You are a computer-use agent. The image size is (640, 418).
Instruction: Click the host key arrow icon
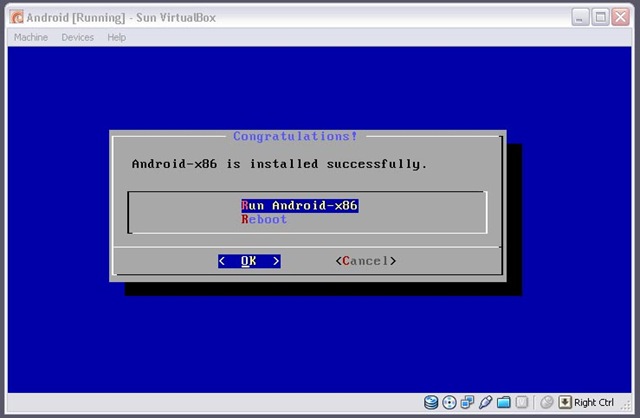(x=565, y=402)
